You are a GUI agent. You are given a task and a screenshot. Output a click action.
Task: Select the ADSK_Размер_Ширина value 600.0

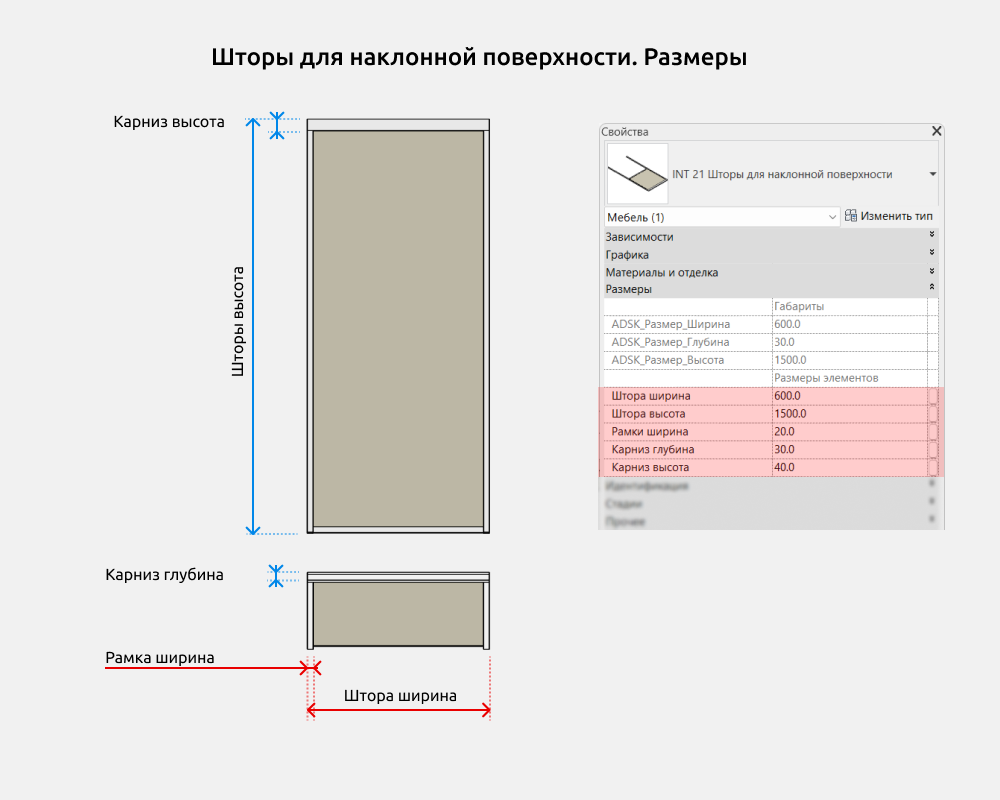[849, 324]
